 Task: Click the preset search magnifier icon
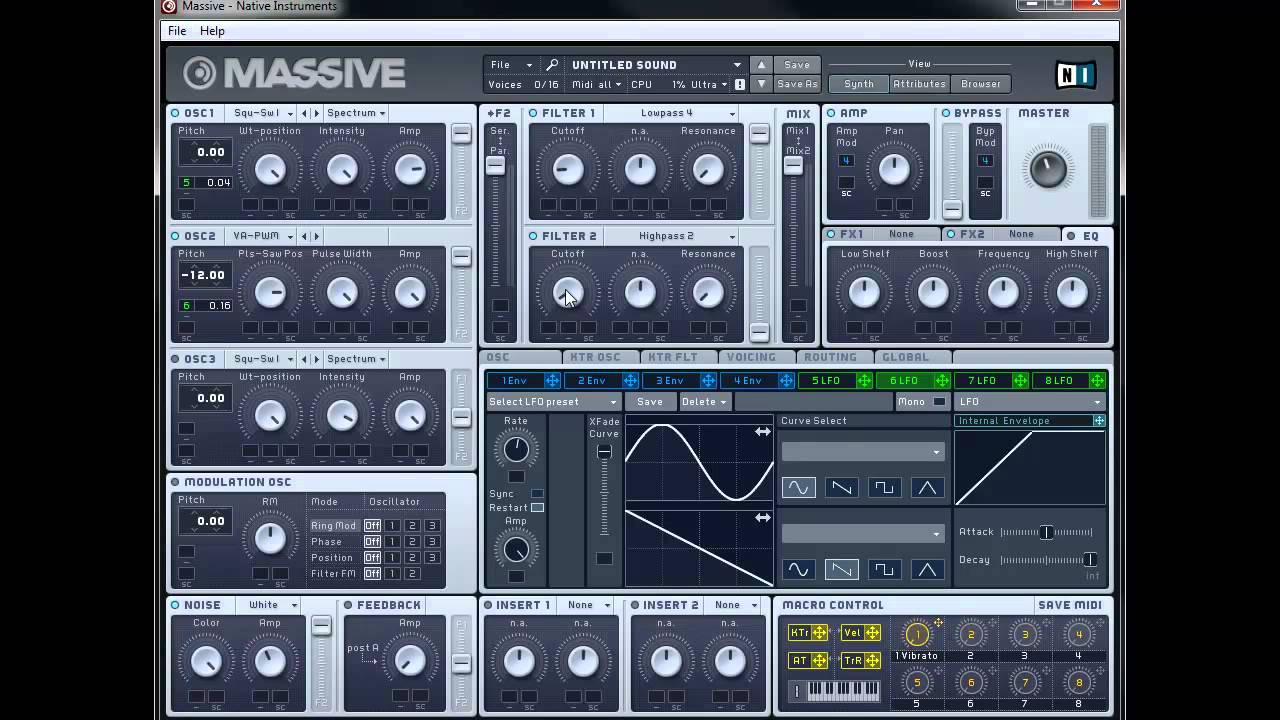click(x=552, y=65)
